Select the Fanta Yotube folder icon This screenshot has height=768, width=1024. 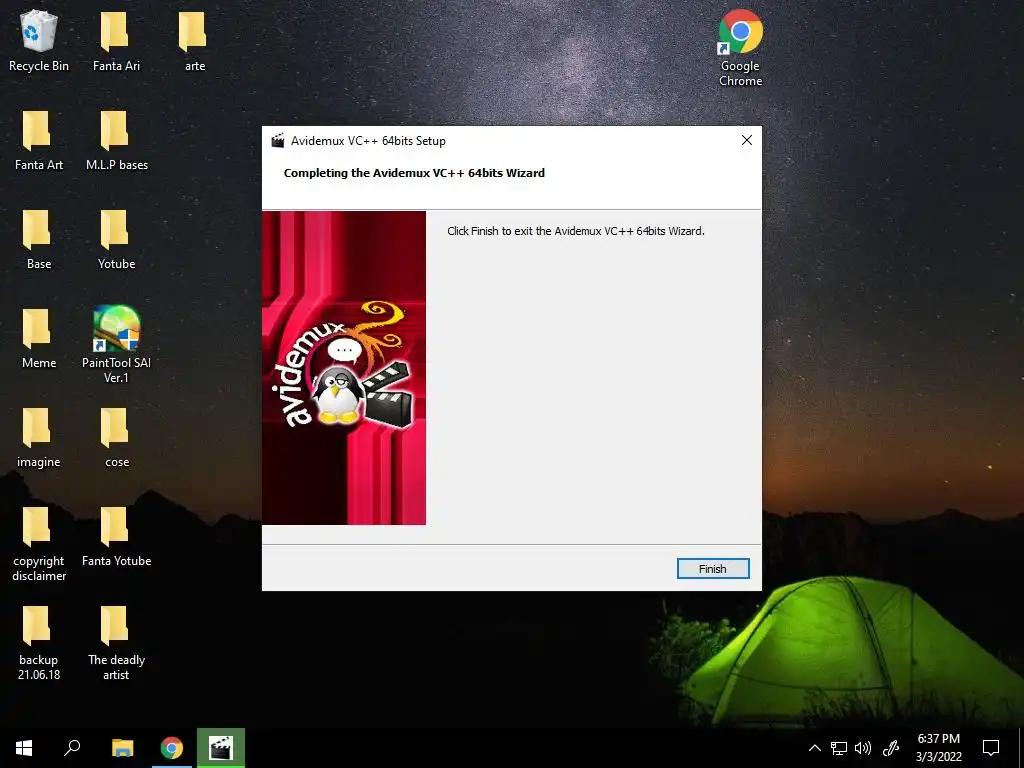116,537
